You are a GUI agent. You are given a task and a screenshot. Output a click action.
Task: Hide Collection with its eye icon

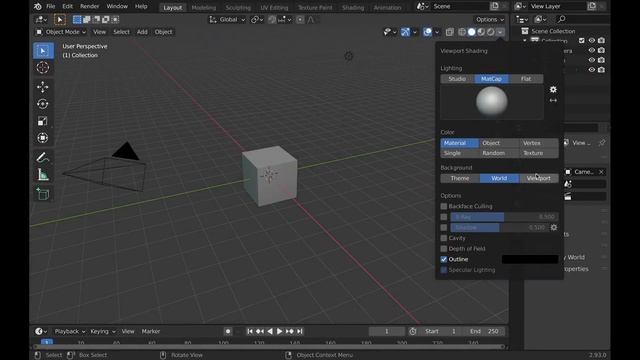(x=591, y=40)
